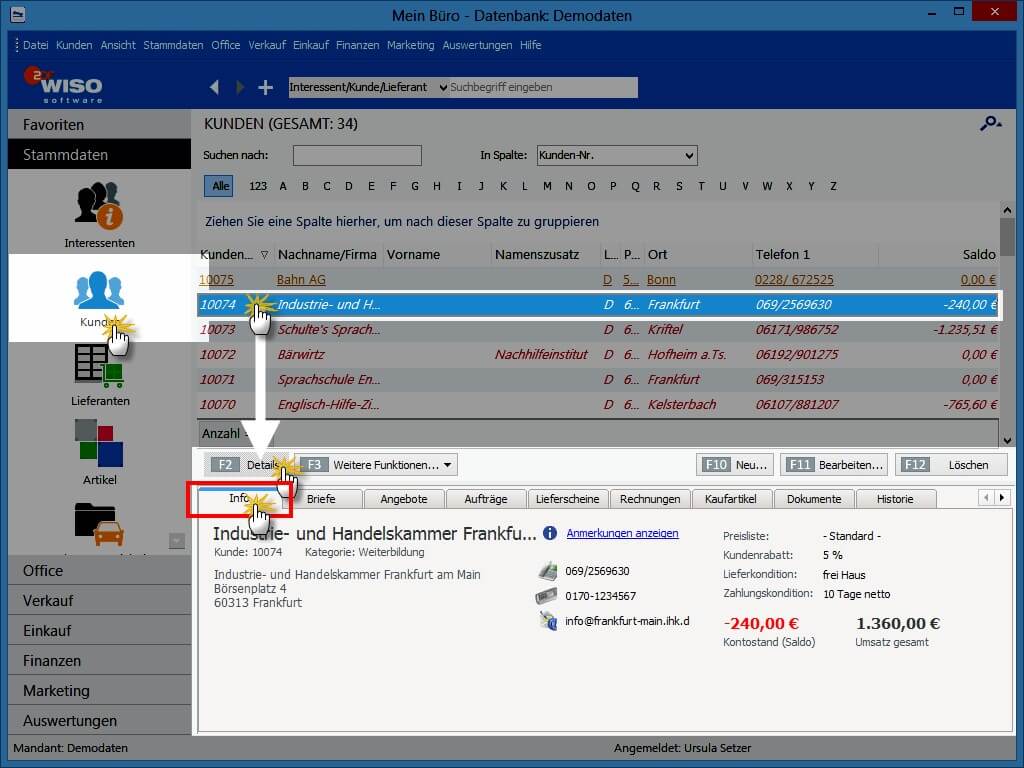Open the Anmerkungen anzeigen link
This screenshot has height=768, width=1024.
622,533
